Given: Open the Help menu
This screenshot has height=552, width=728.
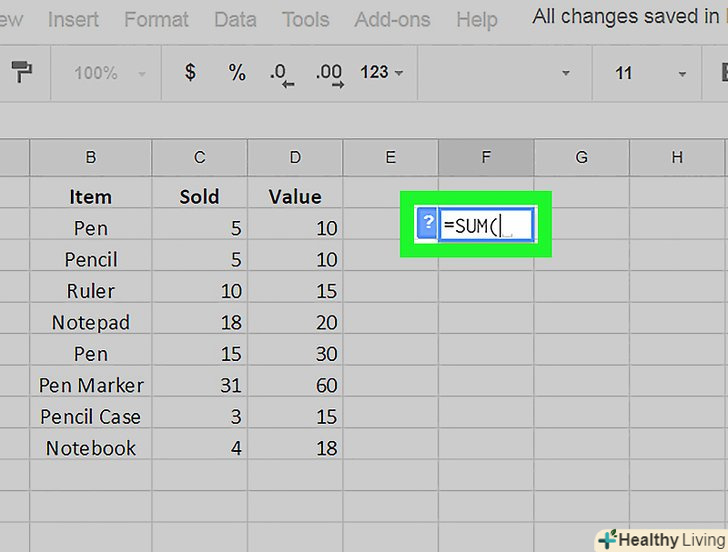Looking at the screenshot, I should click(476, 19).
